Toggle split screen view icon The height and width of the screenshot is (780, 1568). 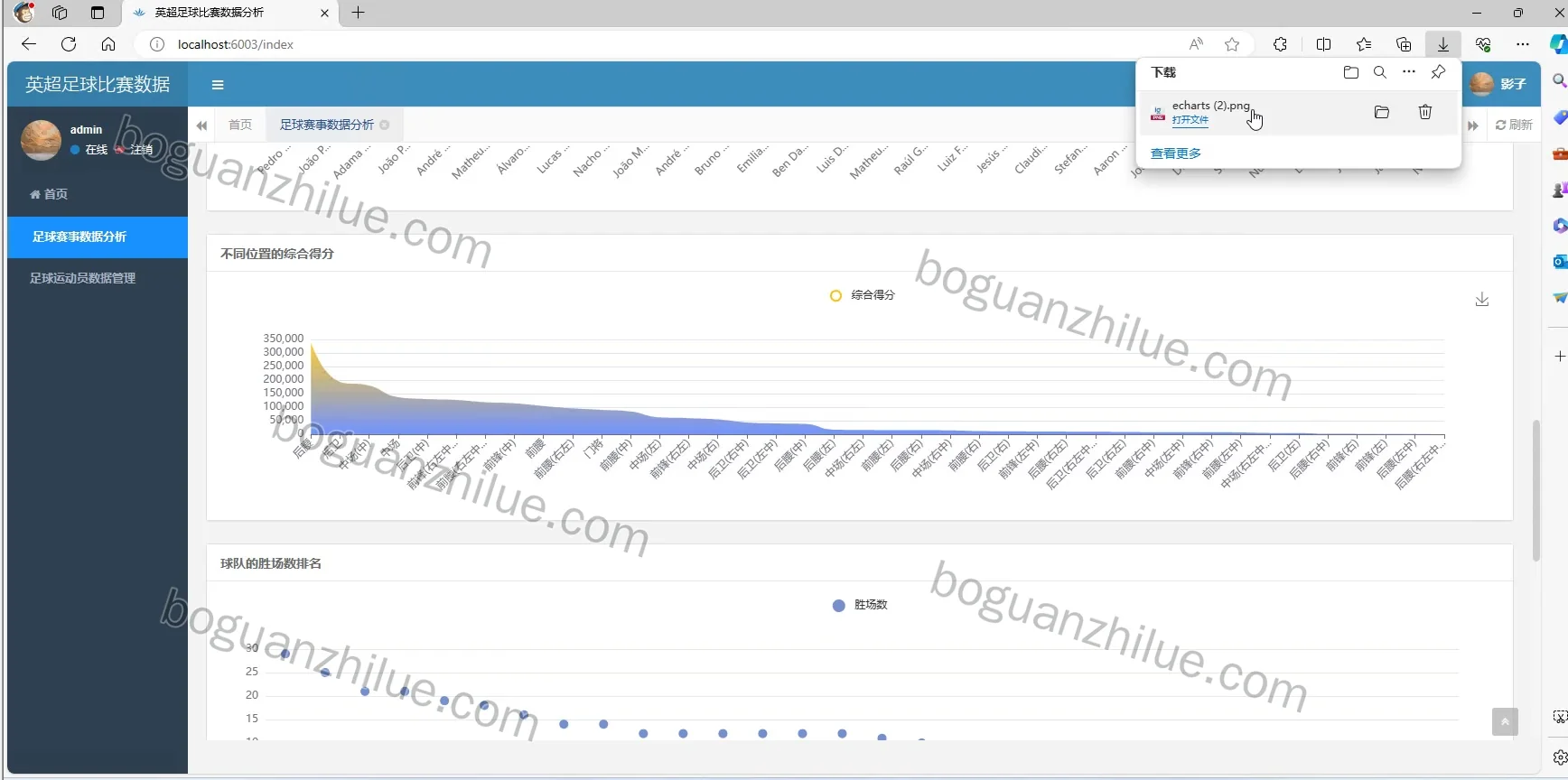click(1324, 44)
